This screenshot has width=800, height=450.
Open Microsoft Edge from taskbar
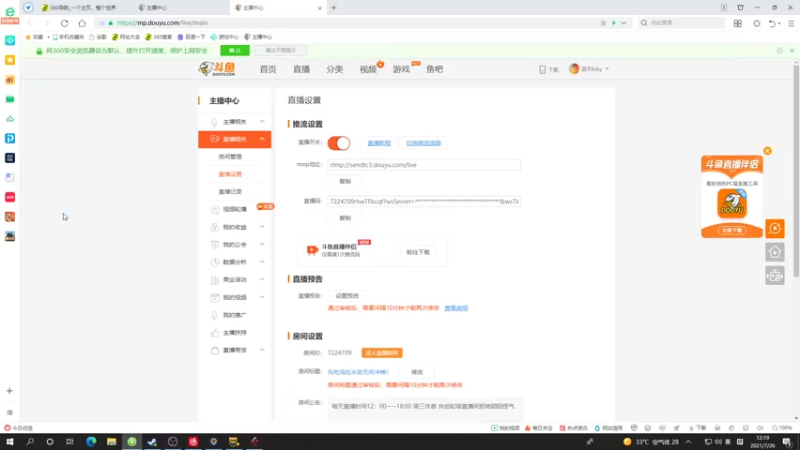[x=91, y=442]
